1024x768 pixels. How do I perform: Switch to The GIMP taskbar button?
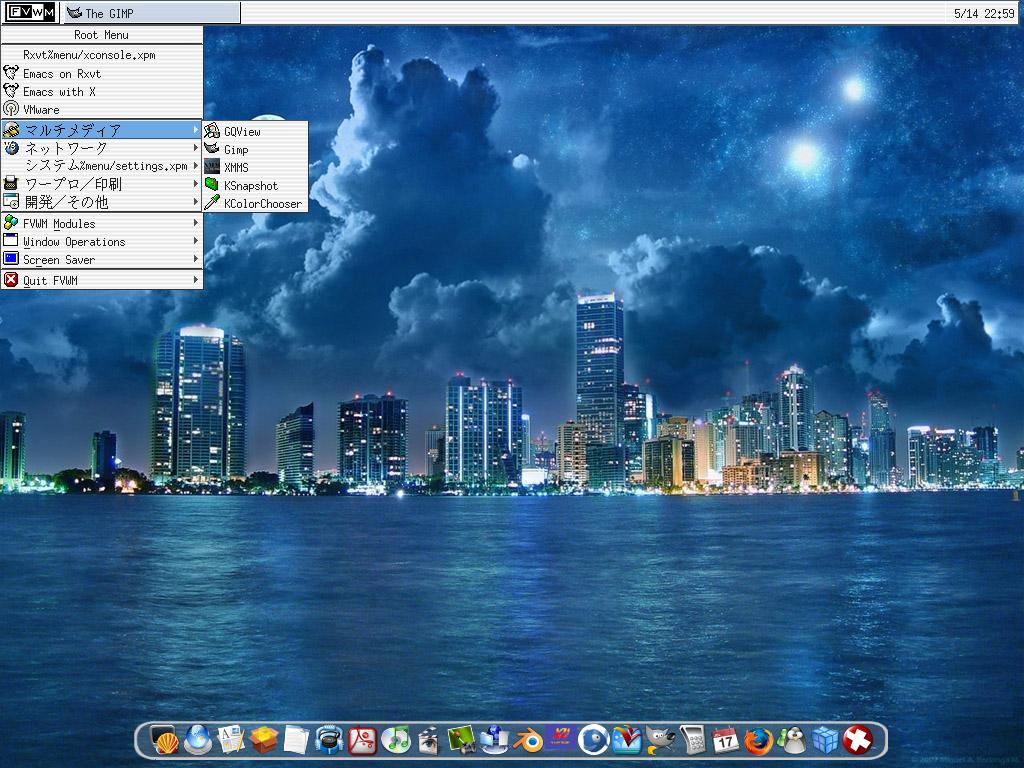coord(151,13)
